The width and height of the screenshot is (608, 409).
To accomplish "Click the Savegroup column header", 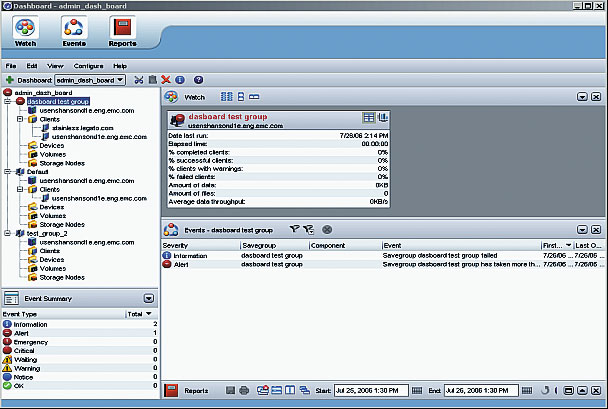I will point(275,245).
